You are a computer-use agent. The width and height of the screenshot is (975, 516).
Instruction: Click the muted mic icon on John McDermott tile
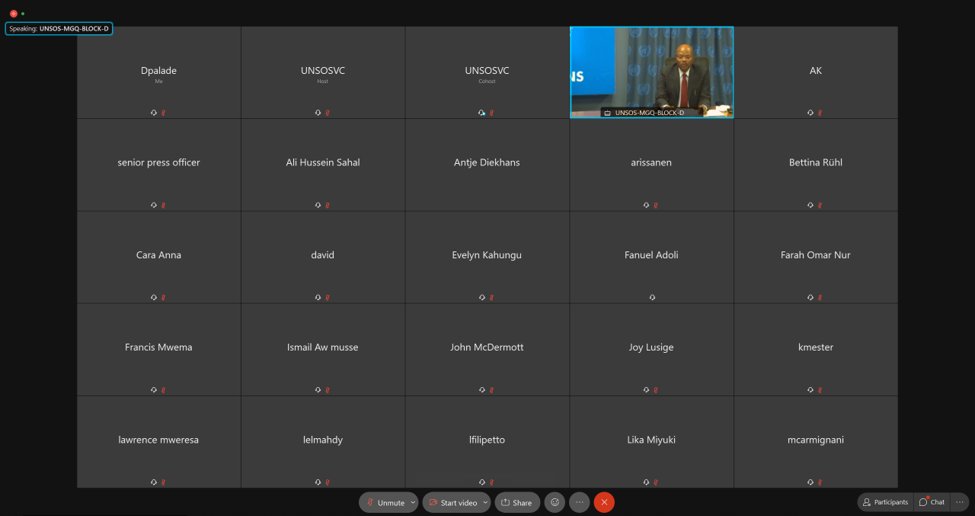[x=492, y=390]
